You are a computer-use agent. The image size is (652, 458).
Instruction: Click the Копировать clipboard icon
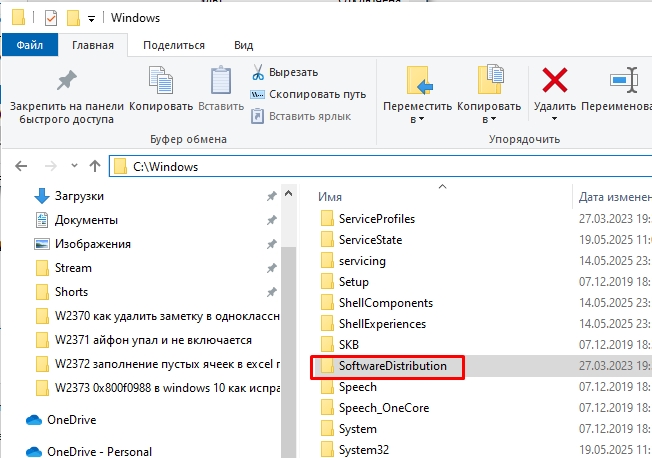(x=161, y=80)
